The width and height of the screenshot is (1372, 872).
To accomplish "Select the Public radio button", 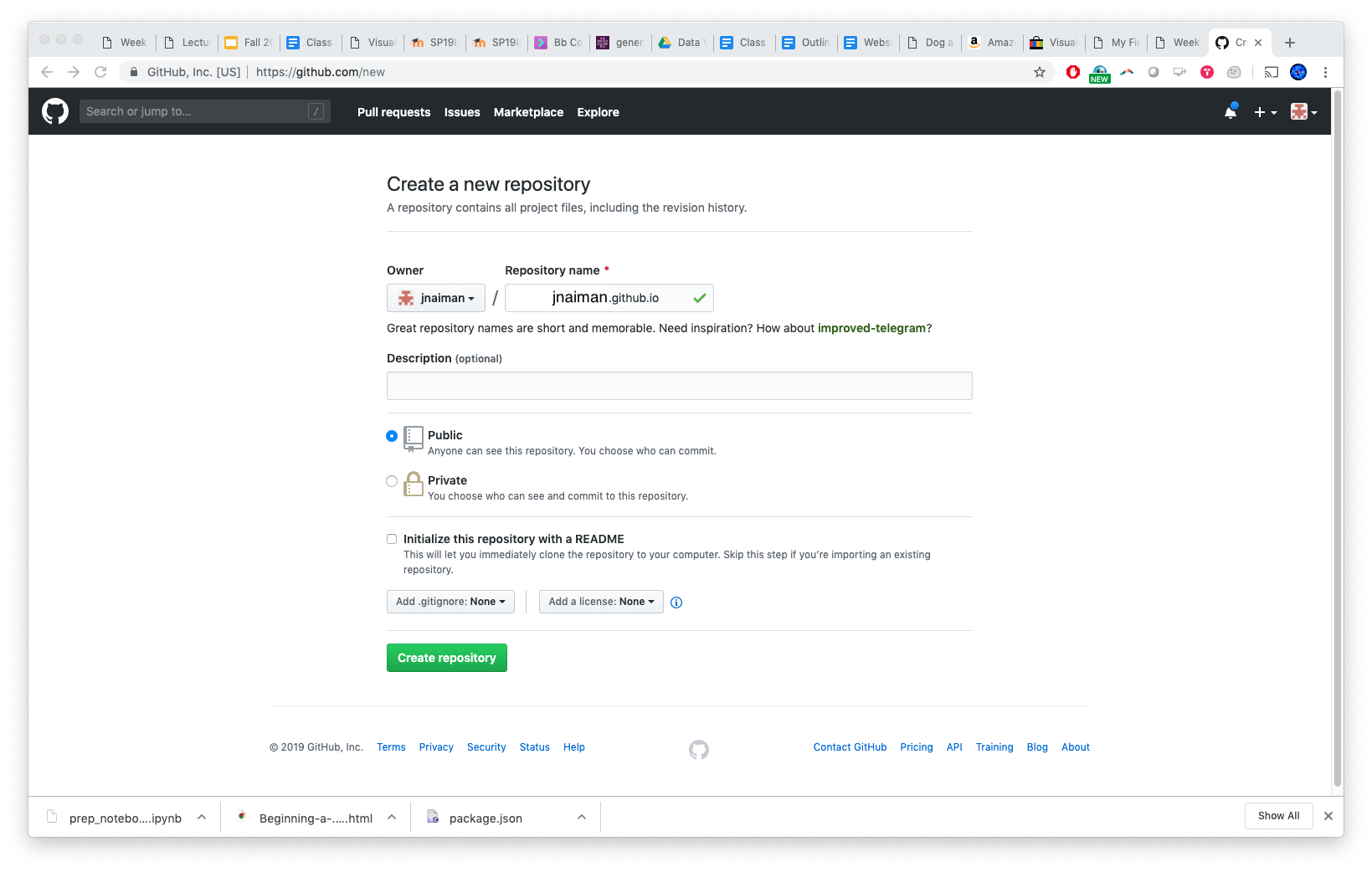I will point(392,436).
